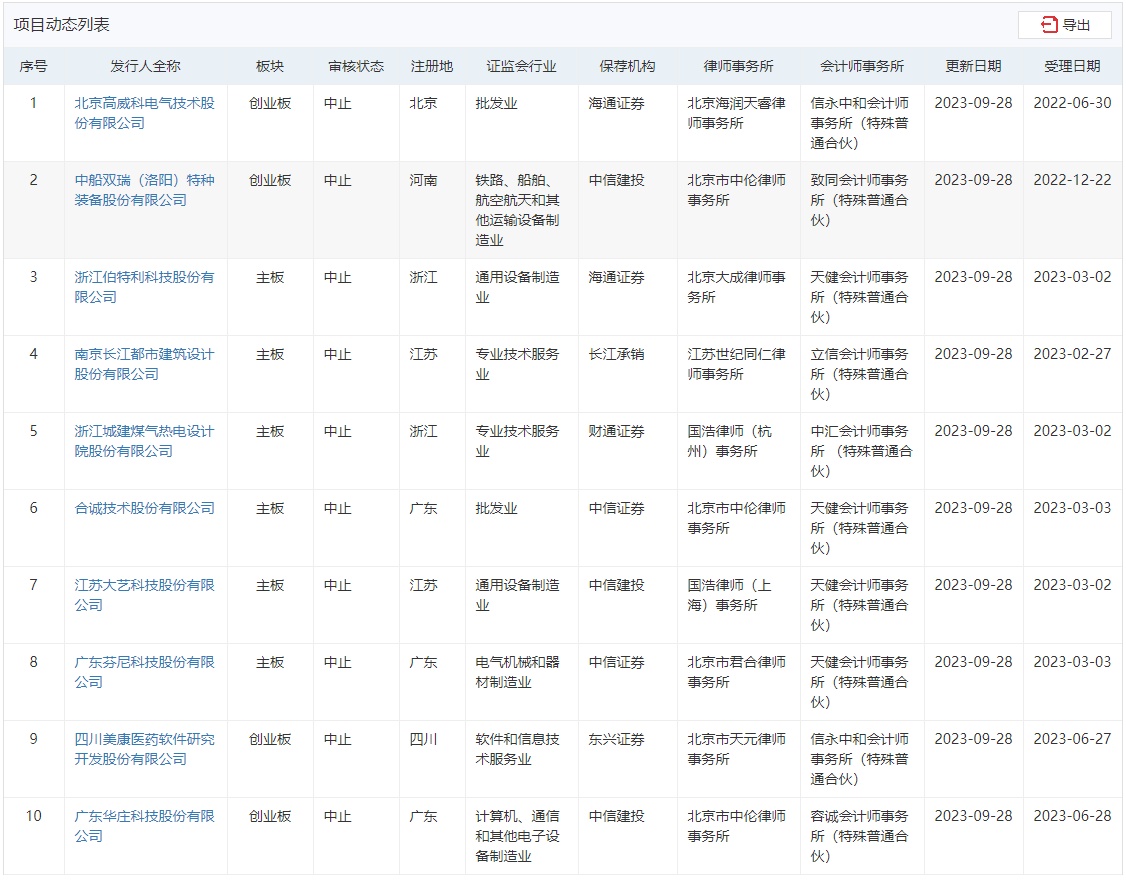The height and width of the screenshot is (880, 1126).
Task: Click the 更新日期 column header
Action: tap(973, 66)
